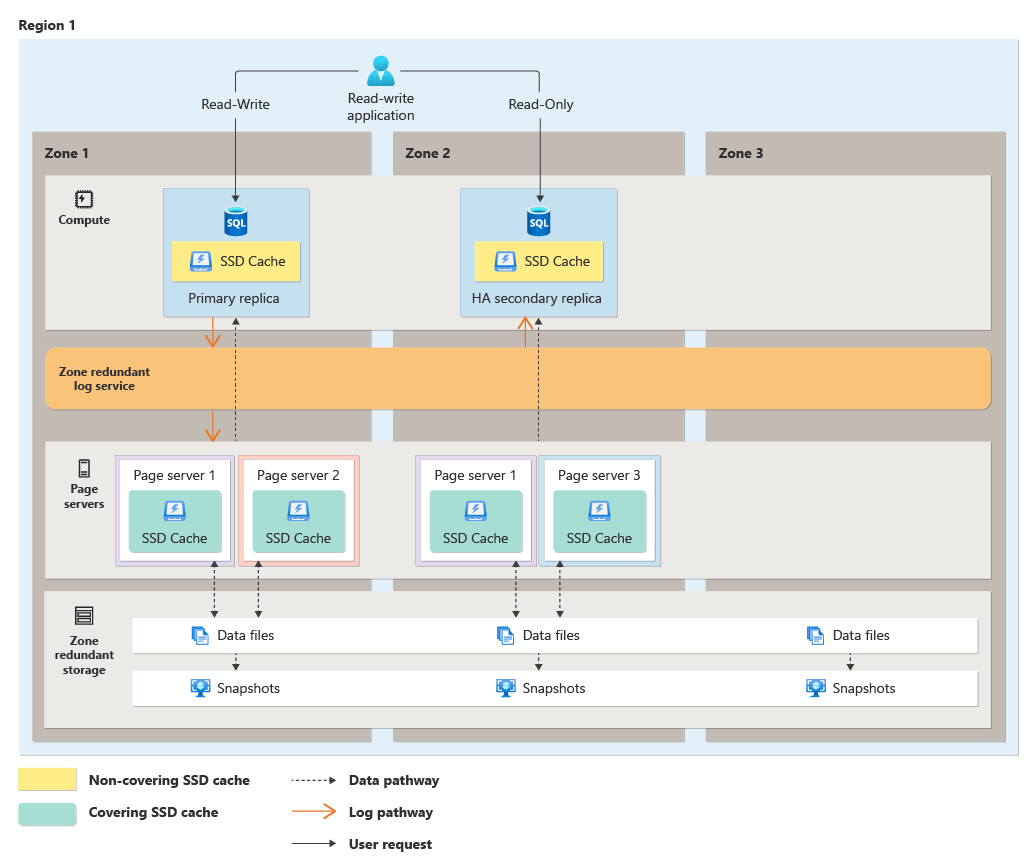This screenshot has width=1035, height=867.
Task: Click the Page servers icon in the sidebar
Action: coord(84,466)
